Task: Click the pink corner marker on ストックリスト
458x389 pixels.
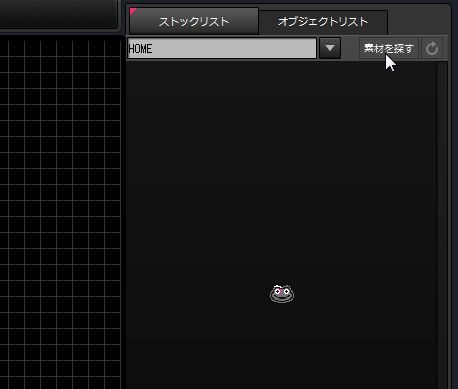Action: [x=133, y=12]
